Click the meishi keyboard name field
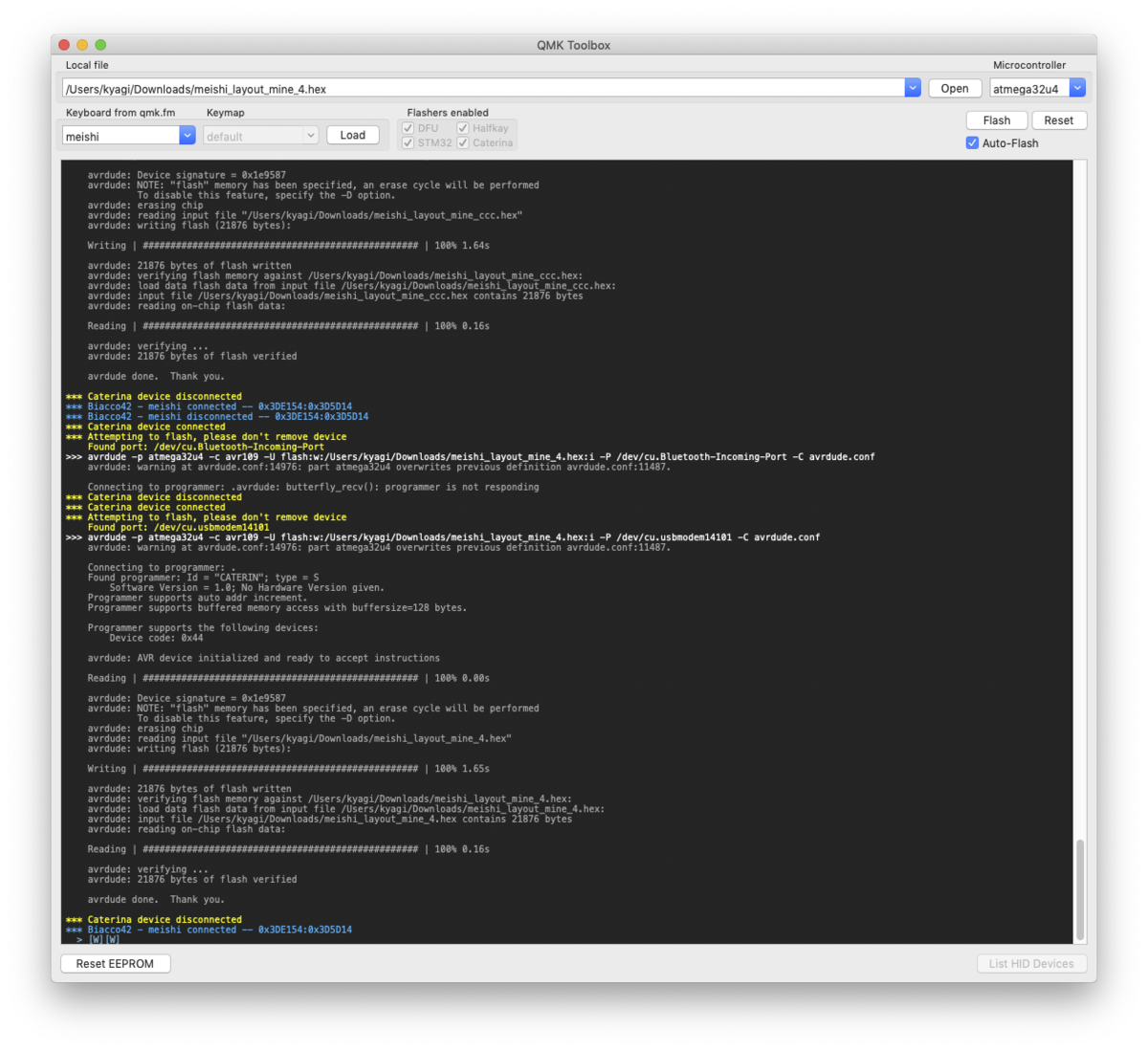 pyautogui.click(x=121, y=136)
